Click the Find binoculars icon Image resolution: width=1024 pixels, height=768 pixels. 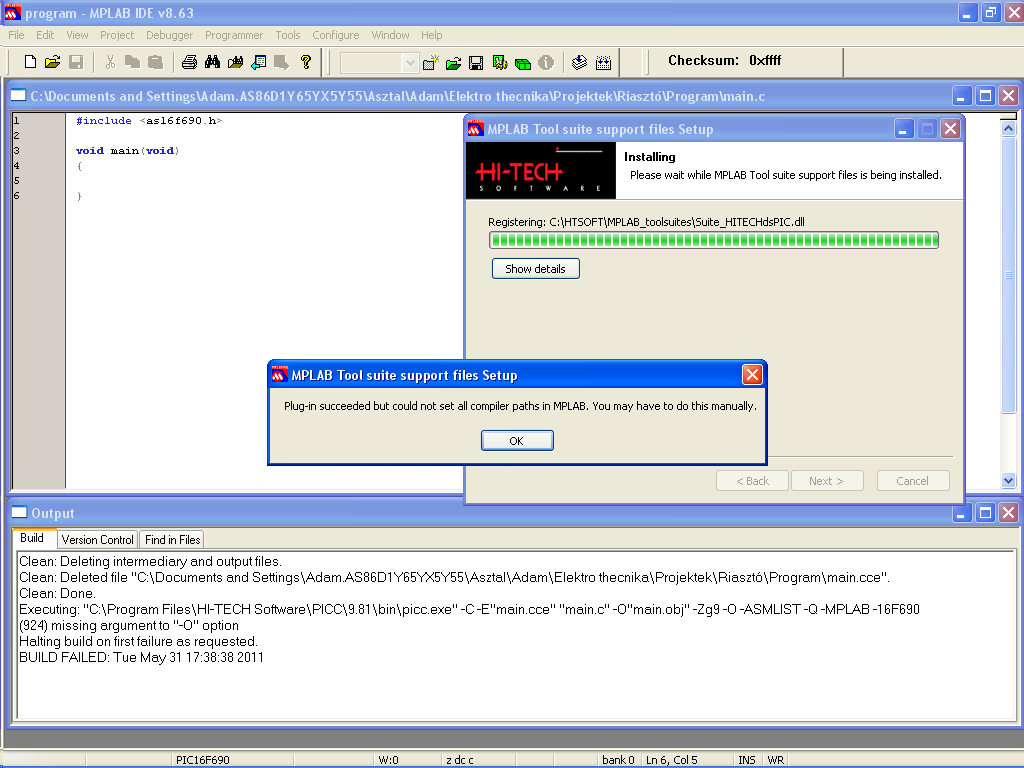[x=212, y=62]
